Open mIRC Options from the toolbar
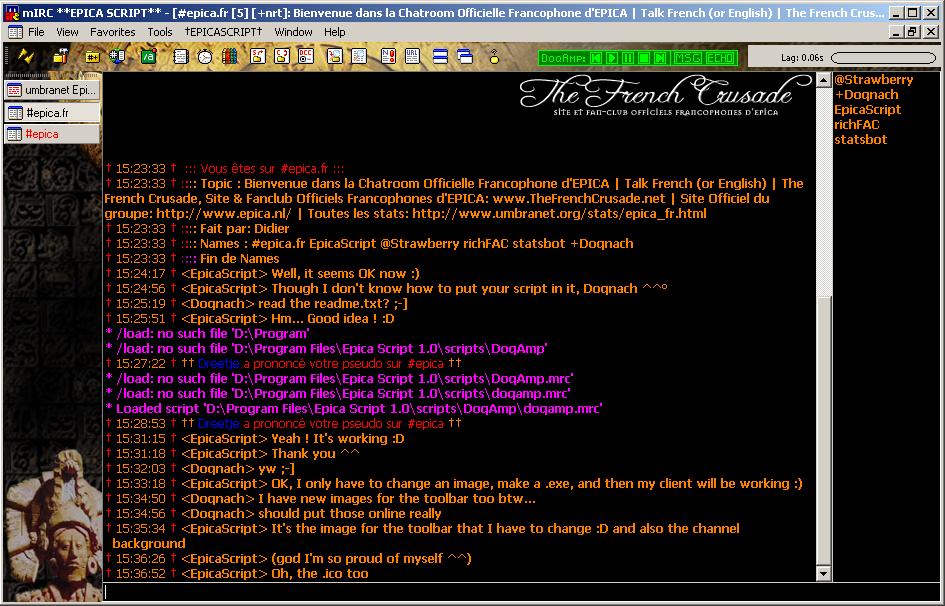This screenshot has width=945, height=606. tap(61, 57)
